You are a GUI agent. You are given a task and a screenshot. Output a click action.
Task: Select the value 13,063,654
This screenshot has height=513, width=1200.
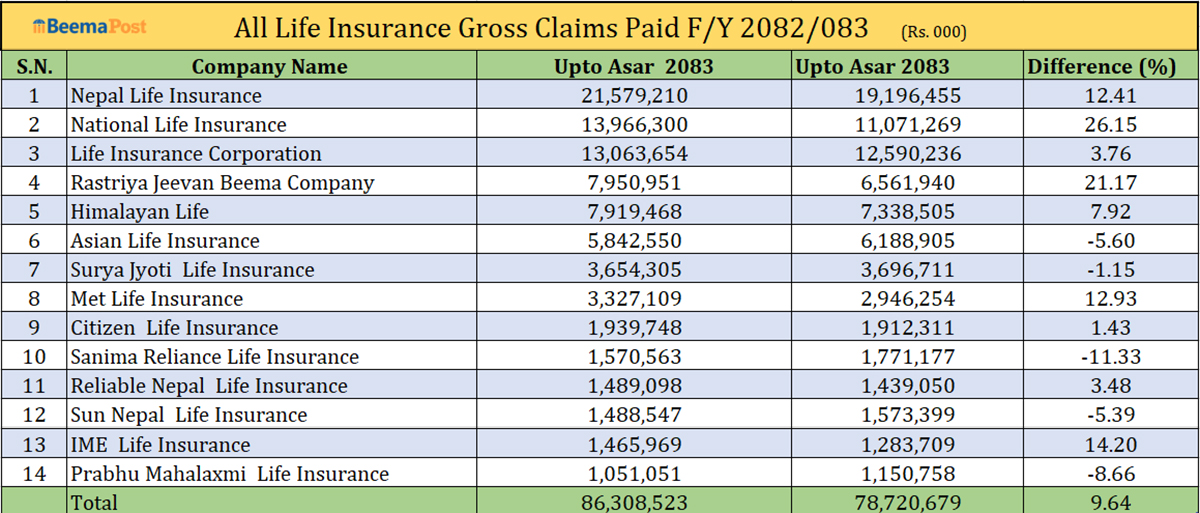point(634,154)
